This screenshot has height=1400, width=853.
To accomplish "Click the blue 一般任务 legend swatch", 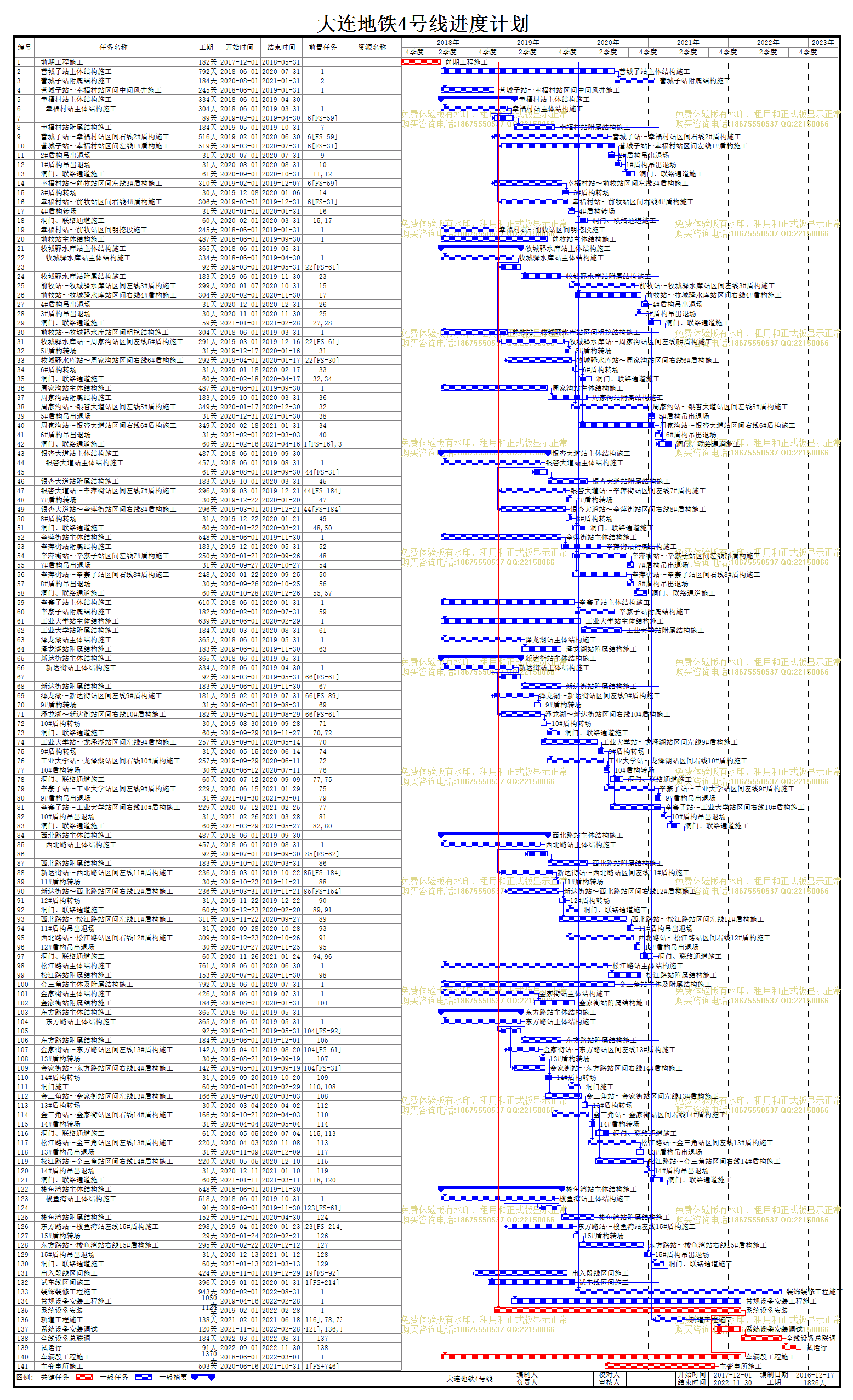I will [x=144, y=1378].
